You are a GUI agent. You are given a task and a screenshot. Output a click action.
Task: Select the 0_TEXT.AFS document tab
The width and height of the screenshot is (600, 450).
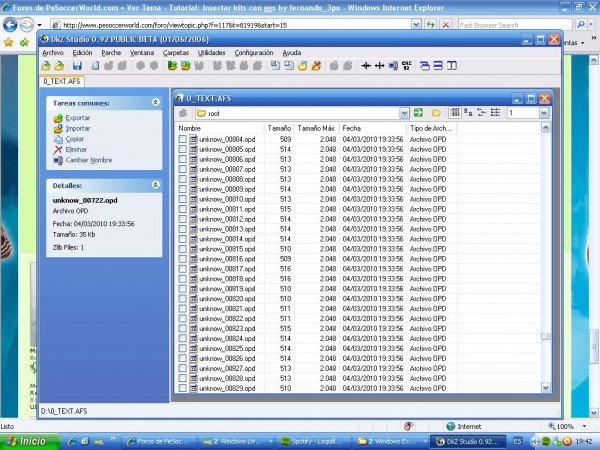62,81
